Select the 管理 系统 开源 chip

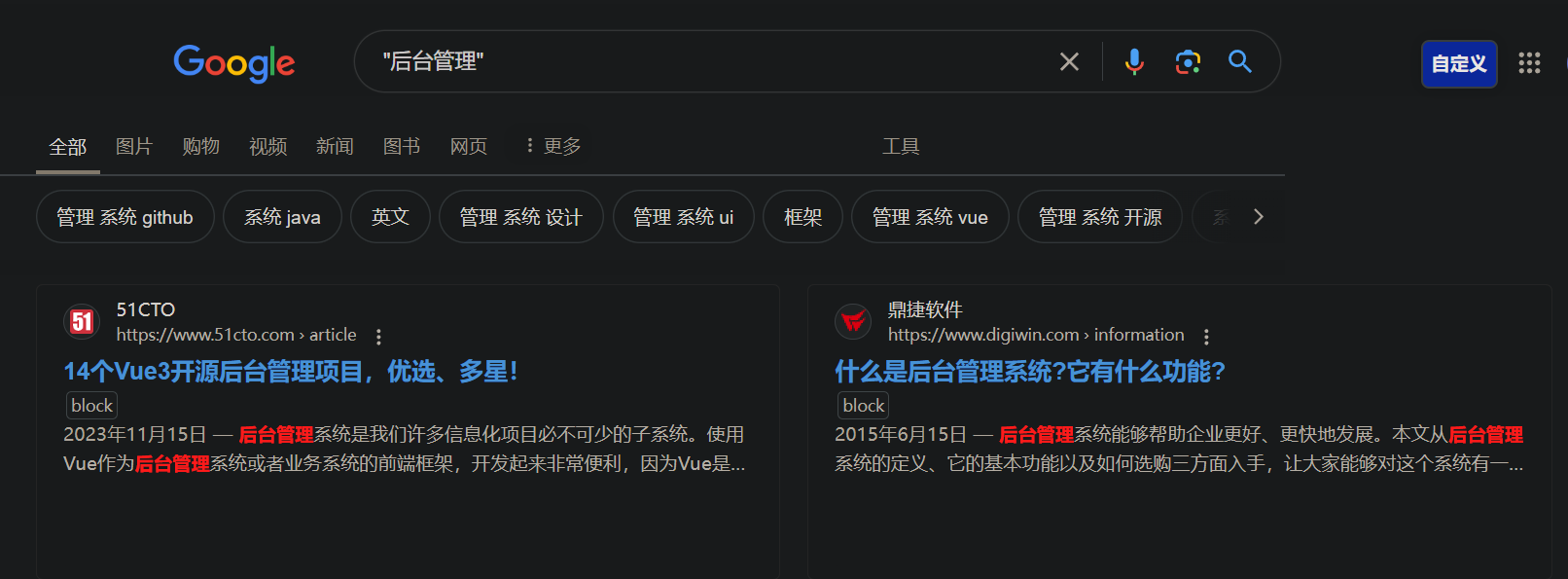pyautogui.click(x=1100, y=217)
